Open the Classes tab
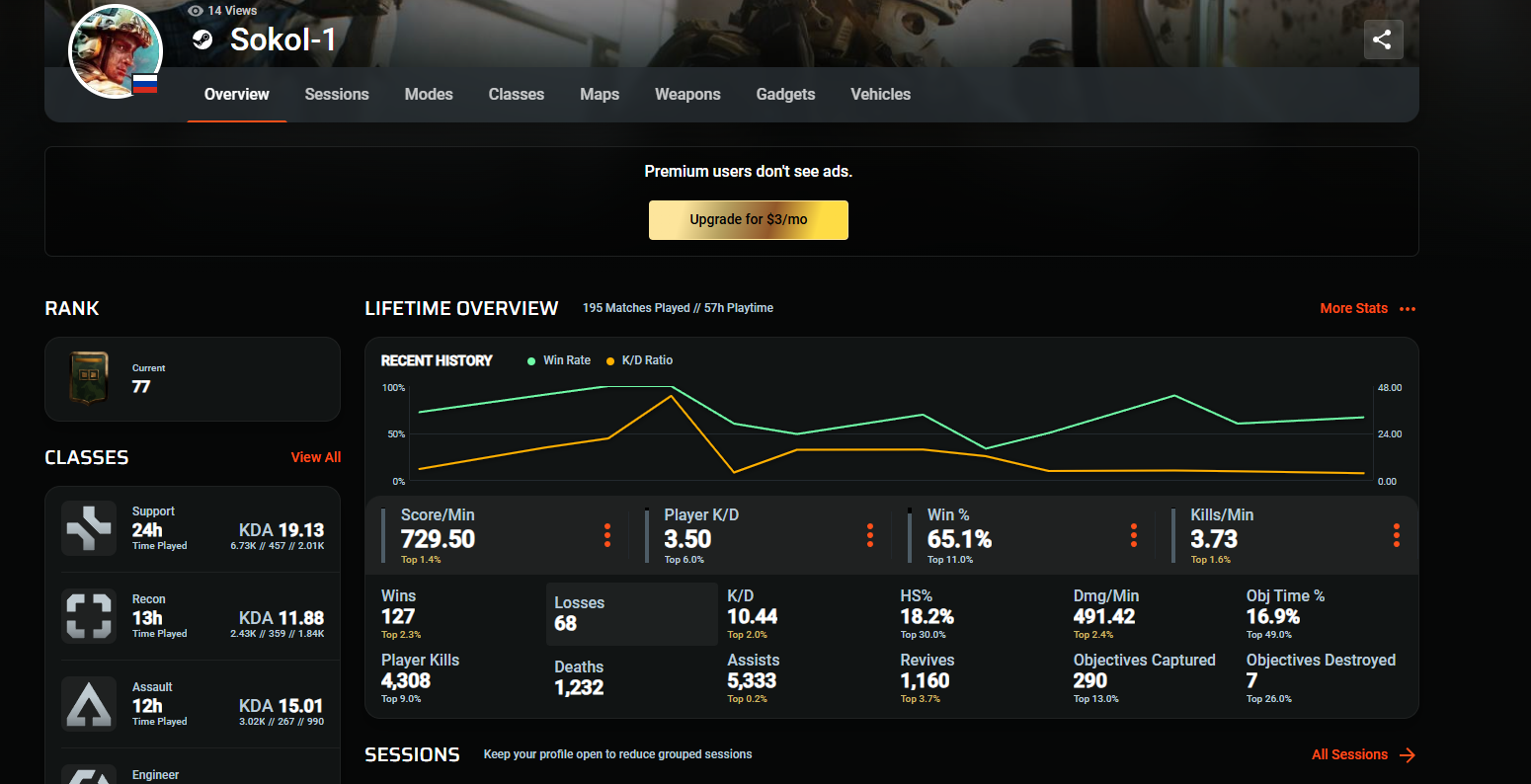This screenshot has width=1531, height=784. (x=517, y=95)
